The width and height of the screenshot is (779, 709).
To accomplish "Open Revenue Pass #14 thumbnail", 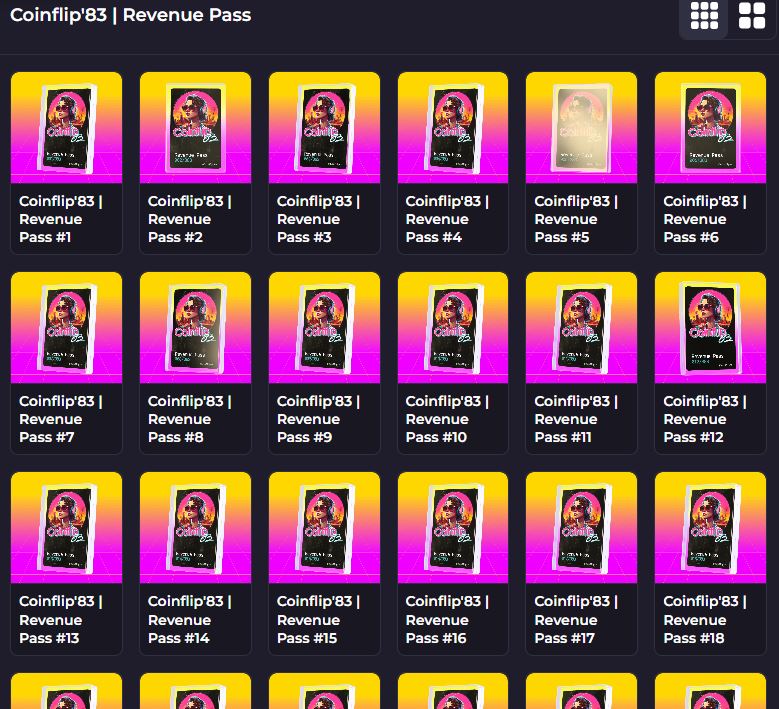I will [x=195, y=528].
